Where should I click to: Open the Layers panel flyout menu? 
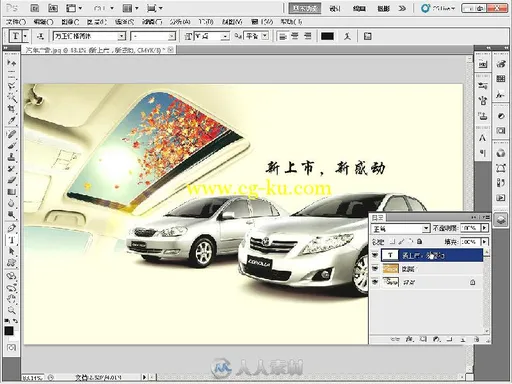coord(486,217)
